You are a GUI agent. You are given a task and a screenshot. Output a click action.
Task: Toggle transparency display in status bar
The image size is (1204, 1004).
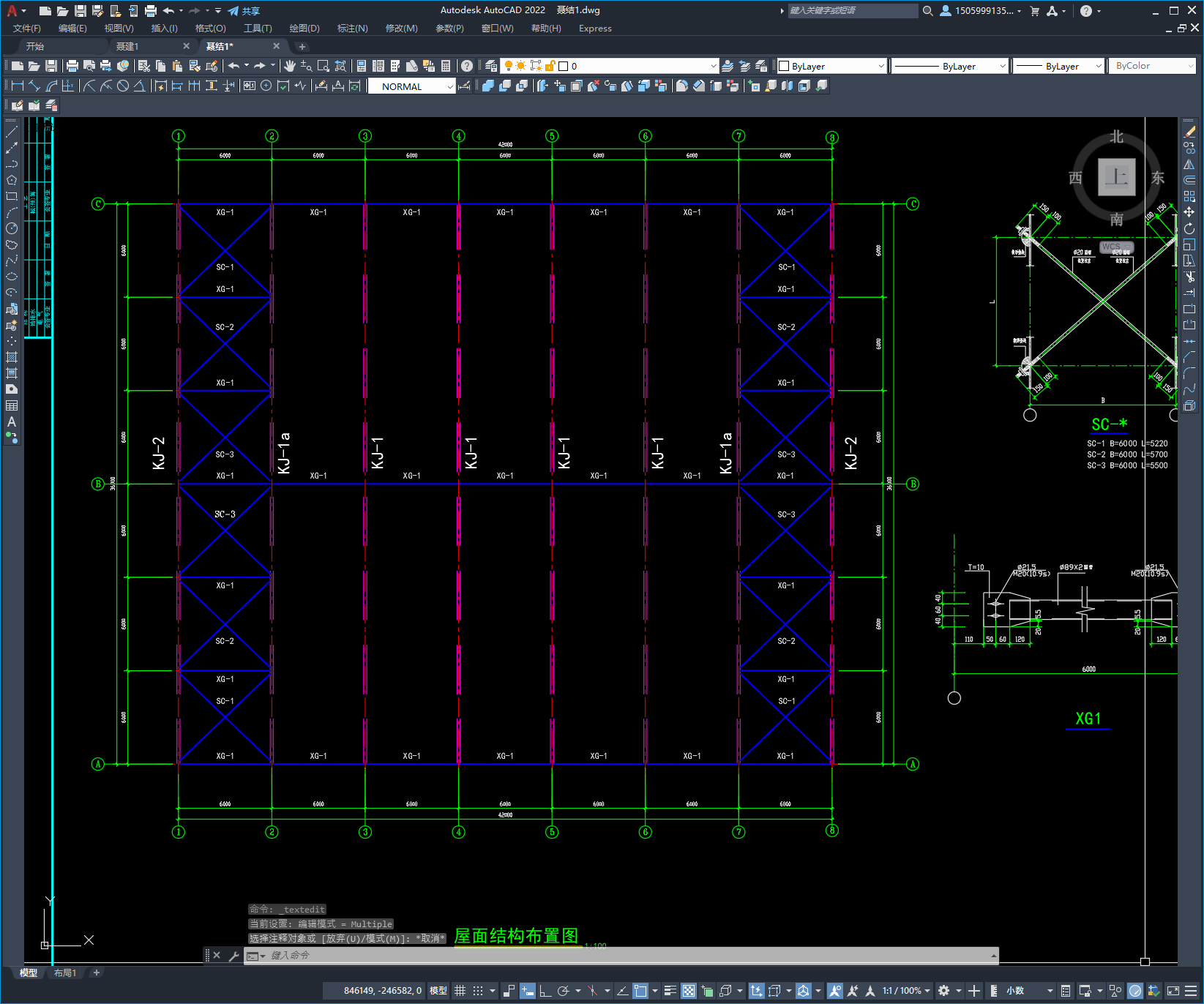tap(689, 991)
